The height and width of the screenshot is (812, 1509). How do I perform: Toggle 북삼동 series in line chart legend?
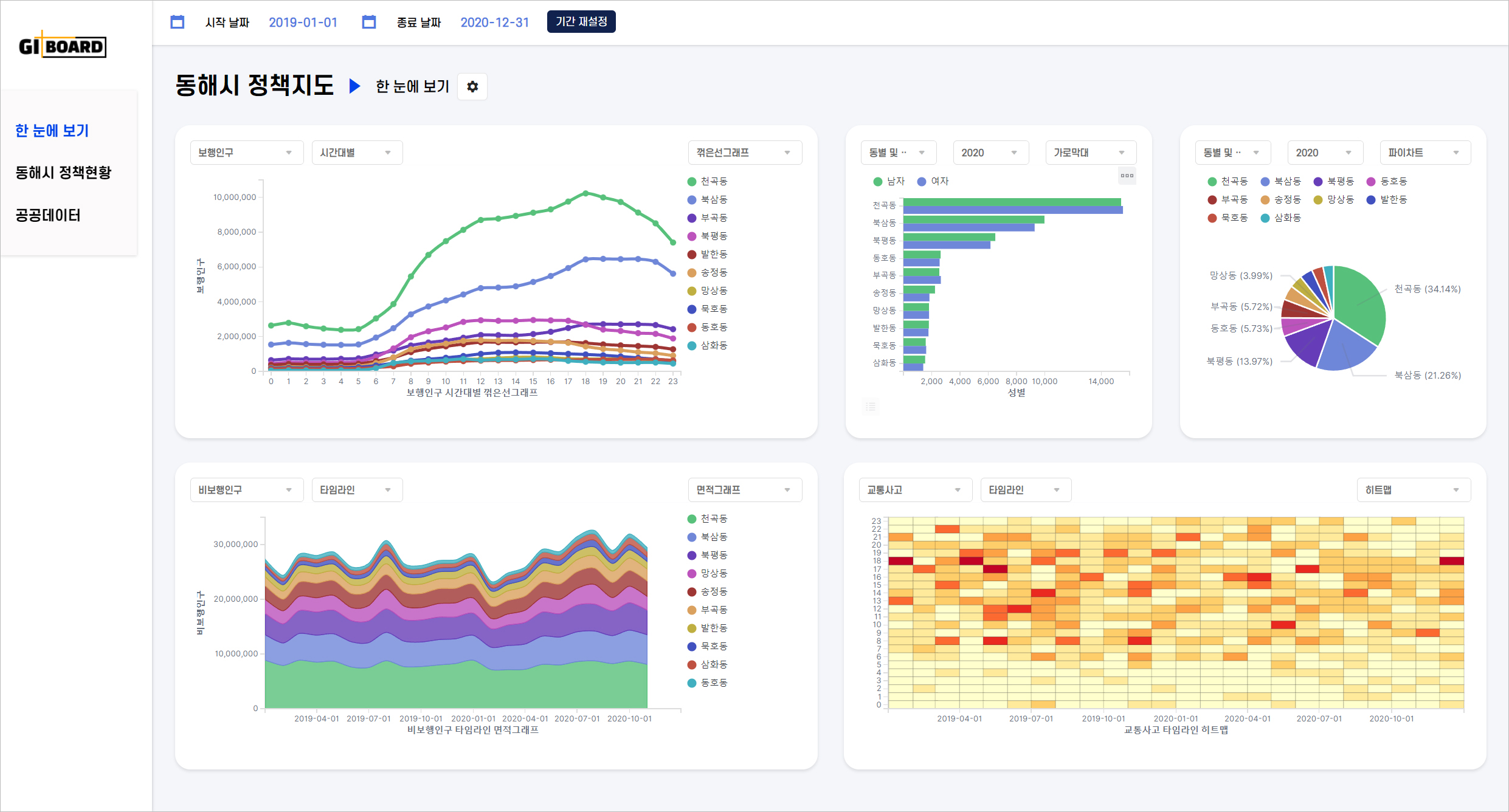coord(708,199)
